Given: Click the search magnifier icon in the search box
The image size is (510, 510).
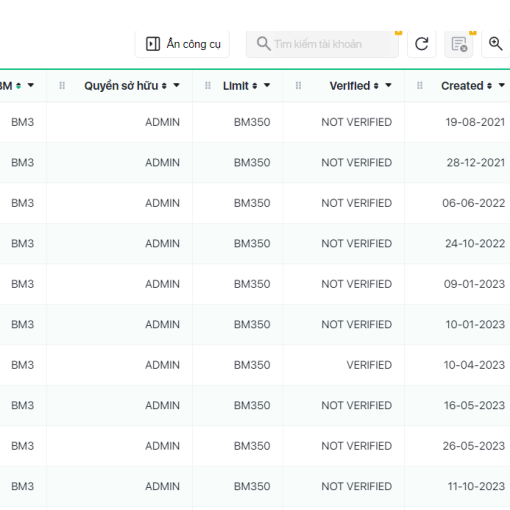Looking at the screenshot, I should (263, 44).
